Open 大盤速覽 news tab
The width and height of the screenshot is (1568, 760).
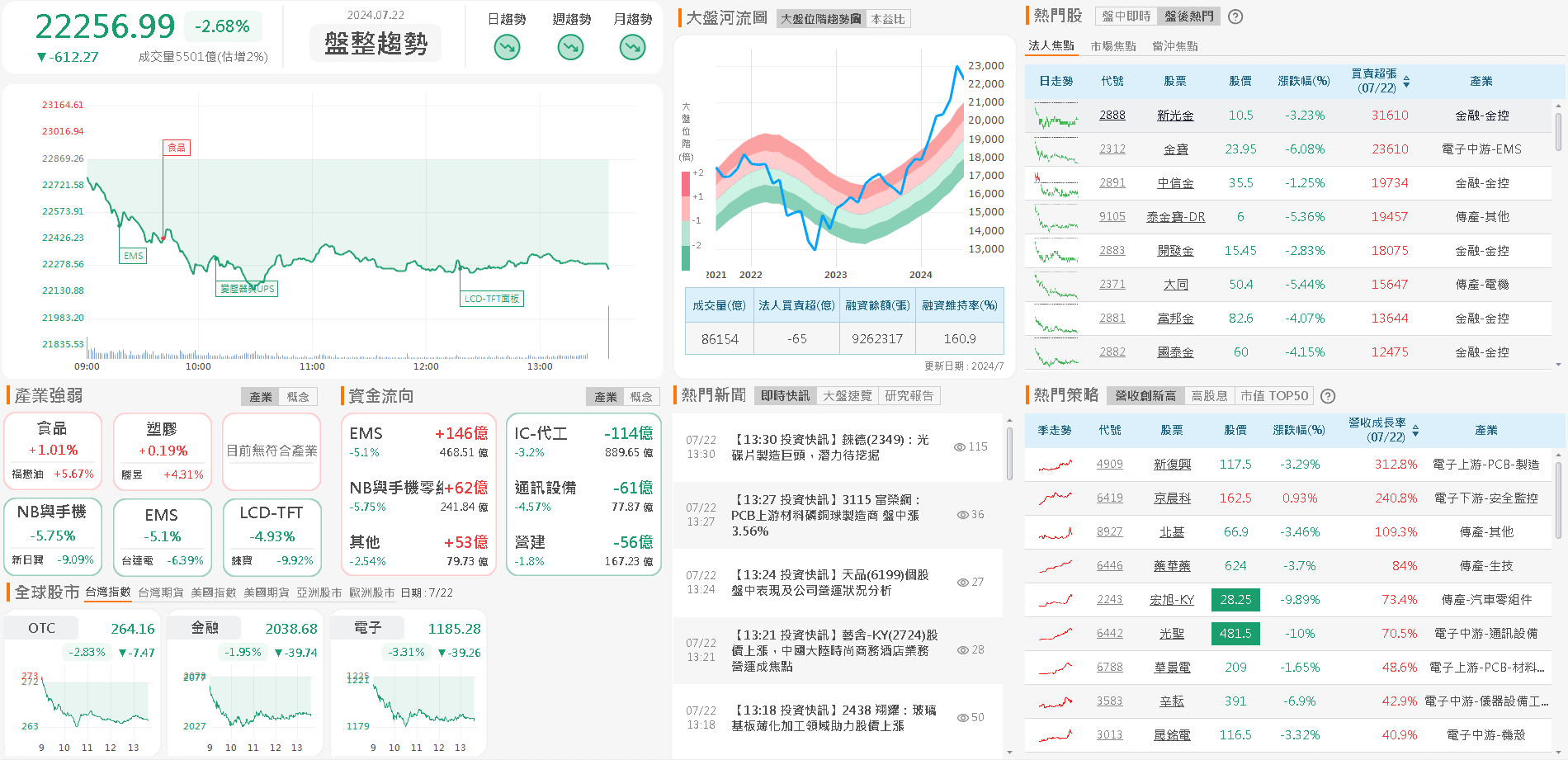click(x=848, y=396)
